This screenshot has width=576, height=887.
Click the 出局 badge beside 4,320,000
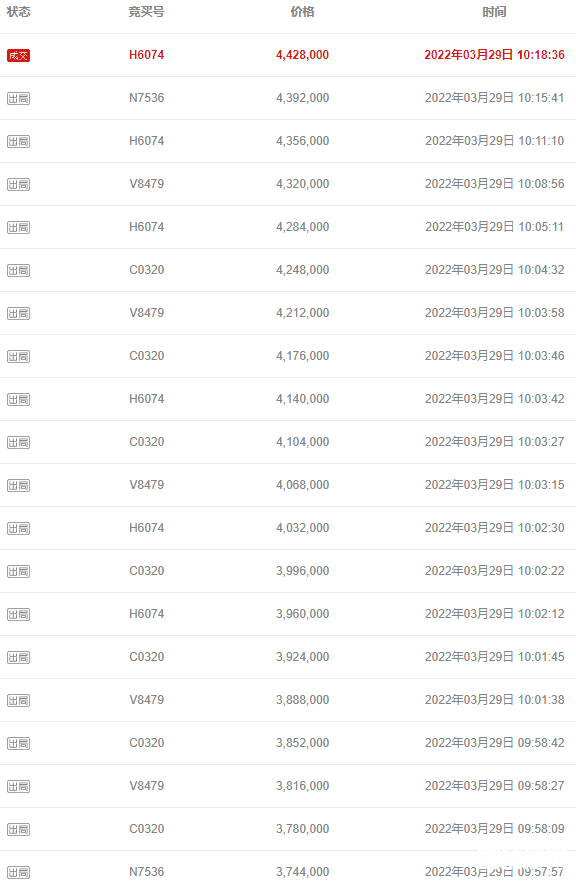point(18,184)
